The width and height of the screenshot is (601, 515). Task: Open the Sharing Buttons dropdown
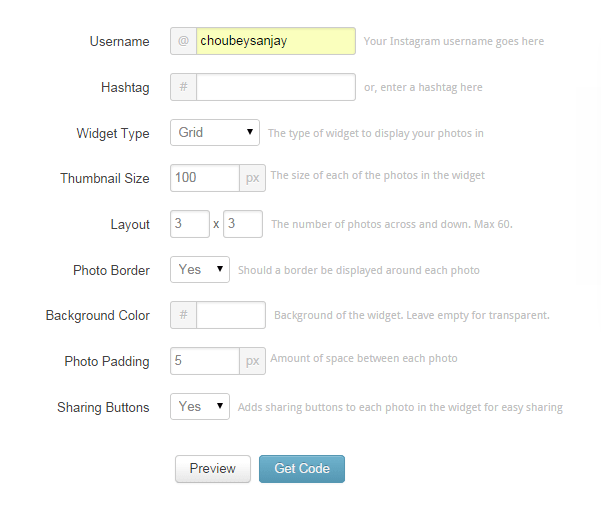pos(200,406)
